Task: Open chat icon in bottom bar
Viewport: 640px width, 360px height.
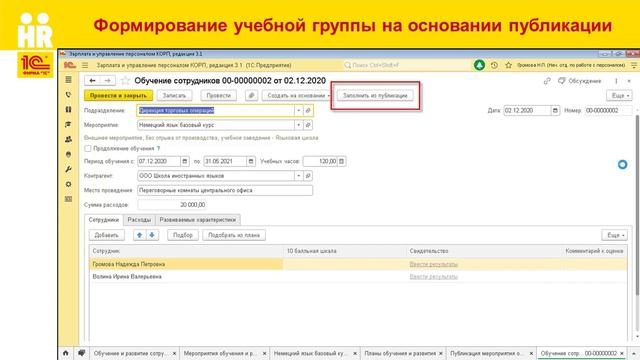Action: [x=82, y=353]
